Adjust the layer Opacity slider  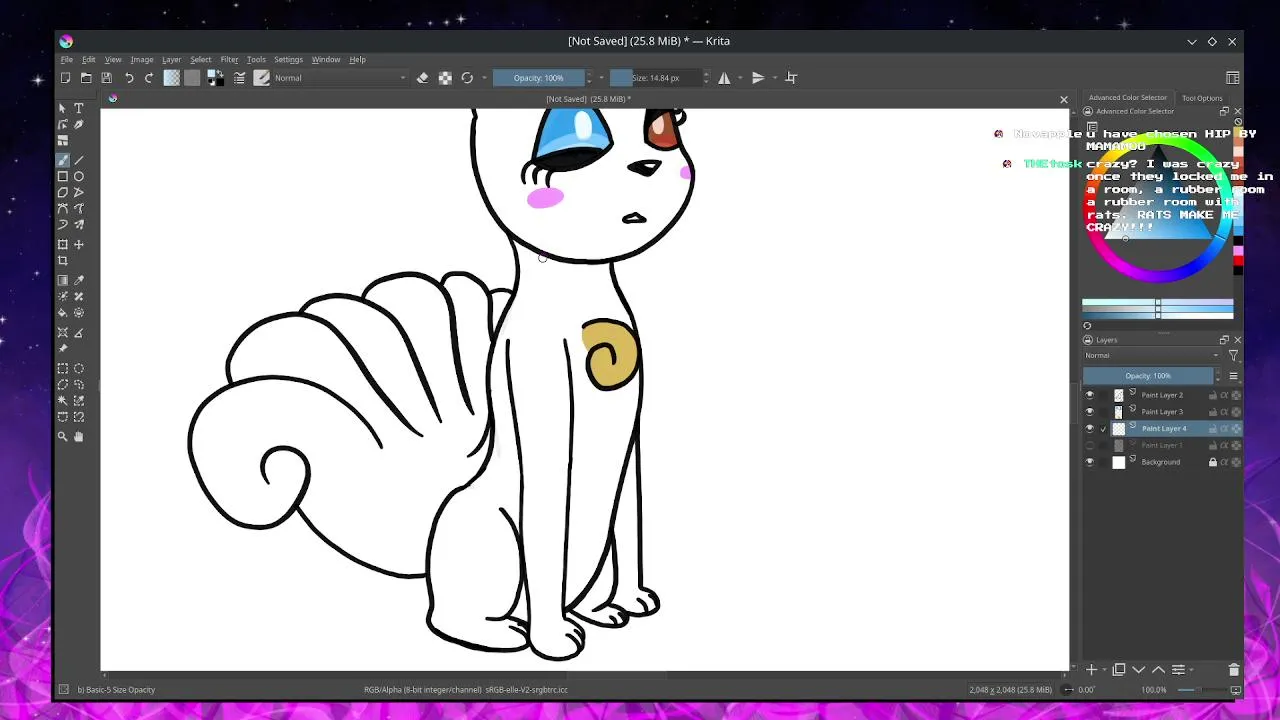1148,376
